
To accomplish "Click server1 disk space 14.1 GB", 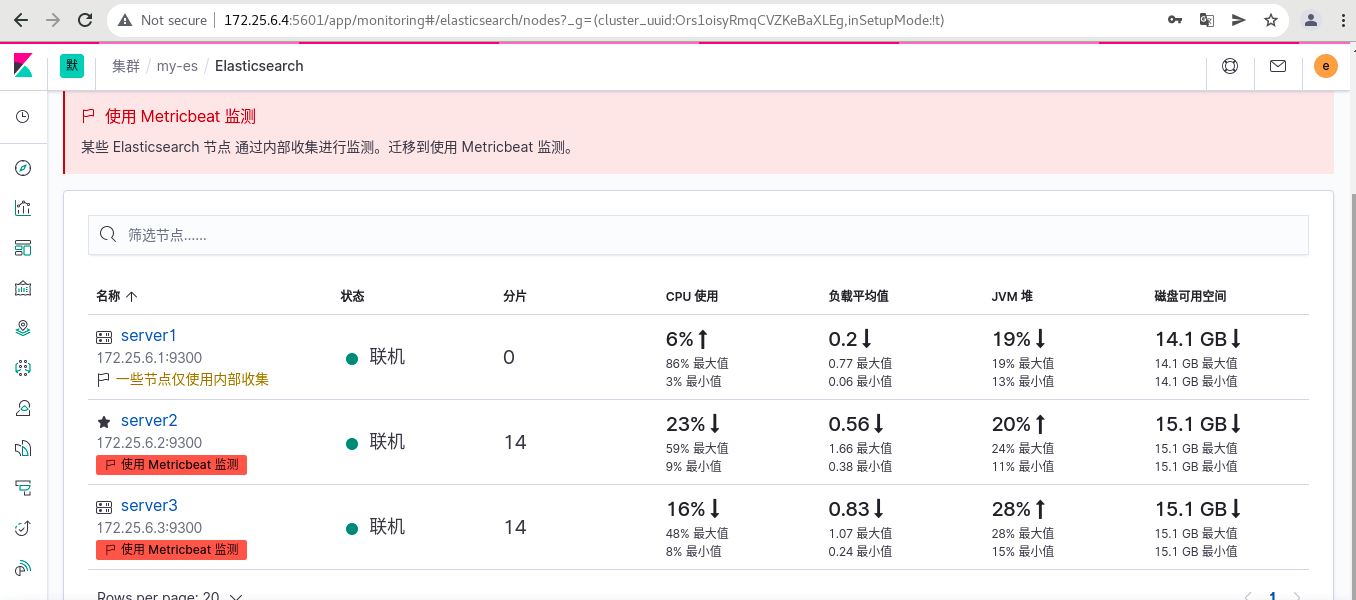I will pyautogui.click(x=1190, y=339).
